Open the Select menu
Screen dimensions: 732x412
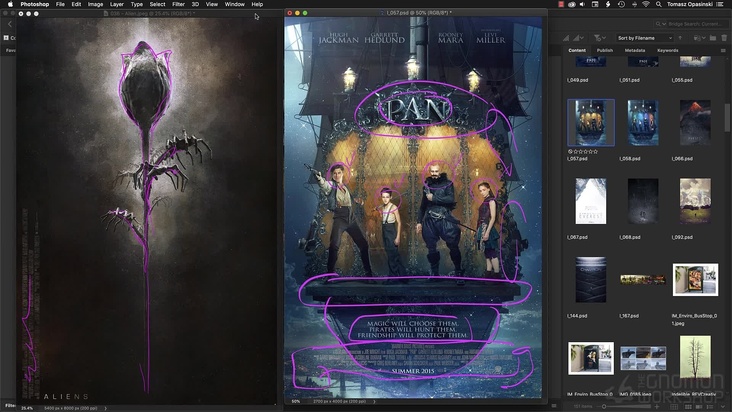tap(158, 4)
